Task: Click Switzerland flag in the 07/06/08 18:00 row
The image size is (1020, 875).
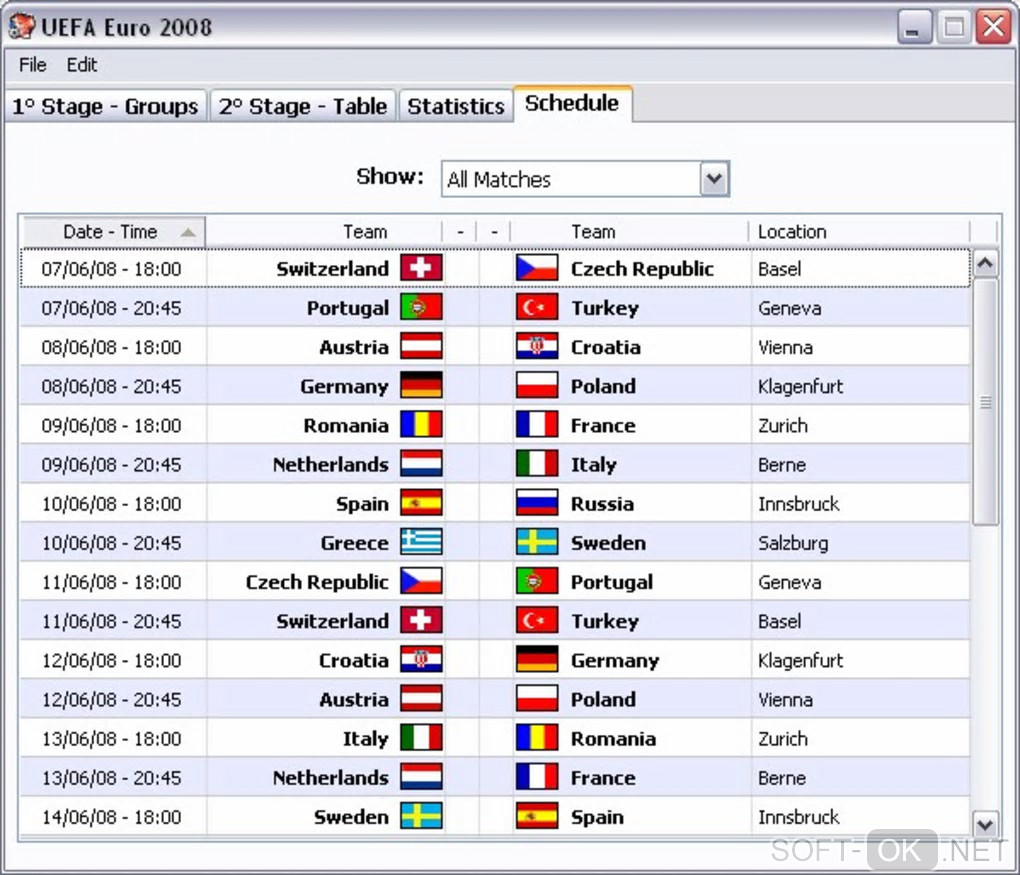Action: tap(421, 268)
